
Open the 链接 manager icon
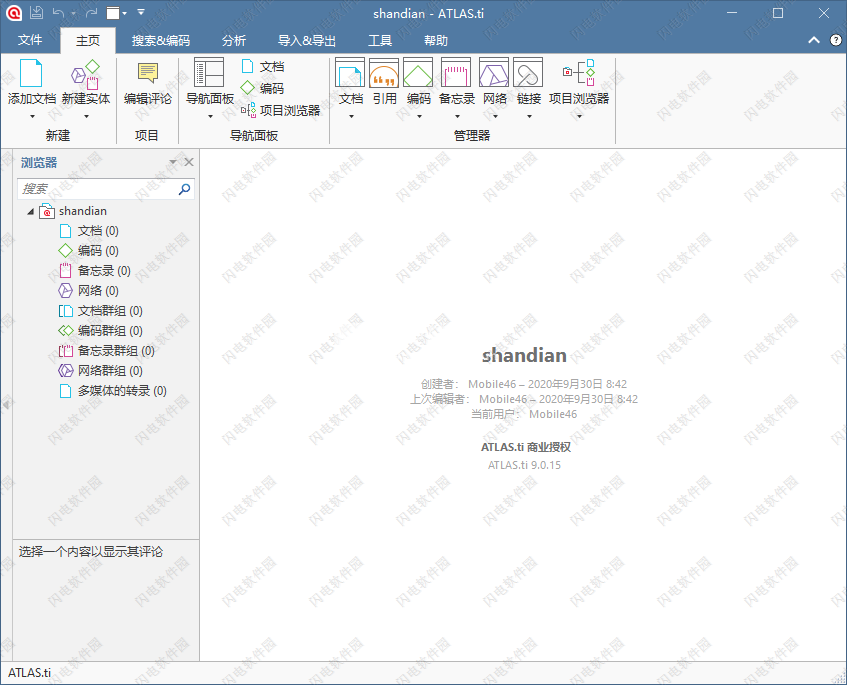point(528,72)
